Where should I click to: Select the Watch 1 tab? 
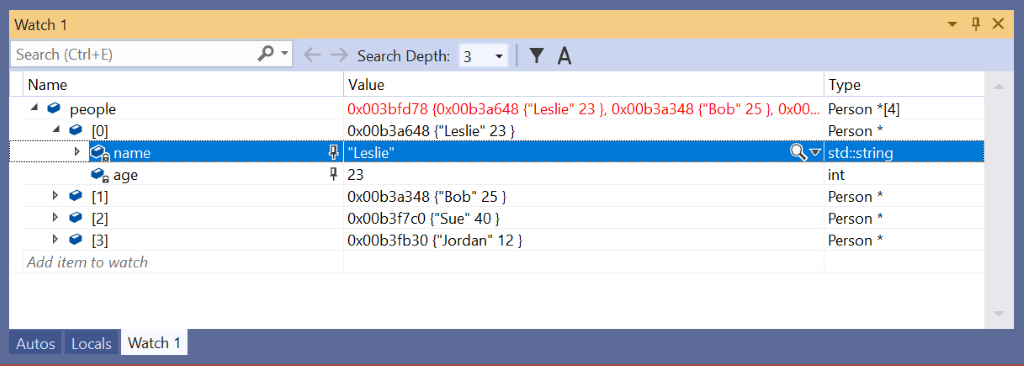click(x=154, y=343)
